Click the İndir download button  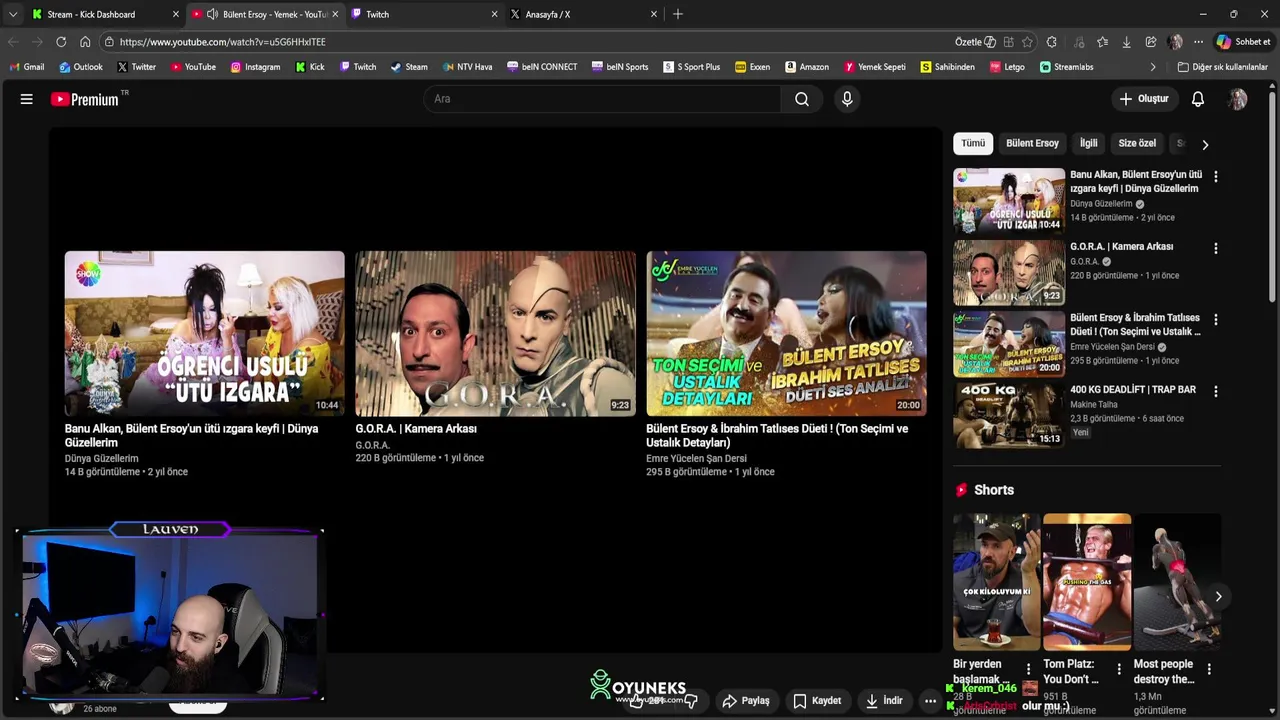coord(884,701)
